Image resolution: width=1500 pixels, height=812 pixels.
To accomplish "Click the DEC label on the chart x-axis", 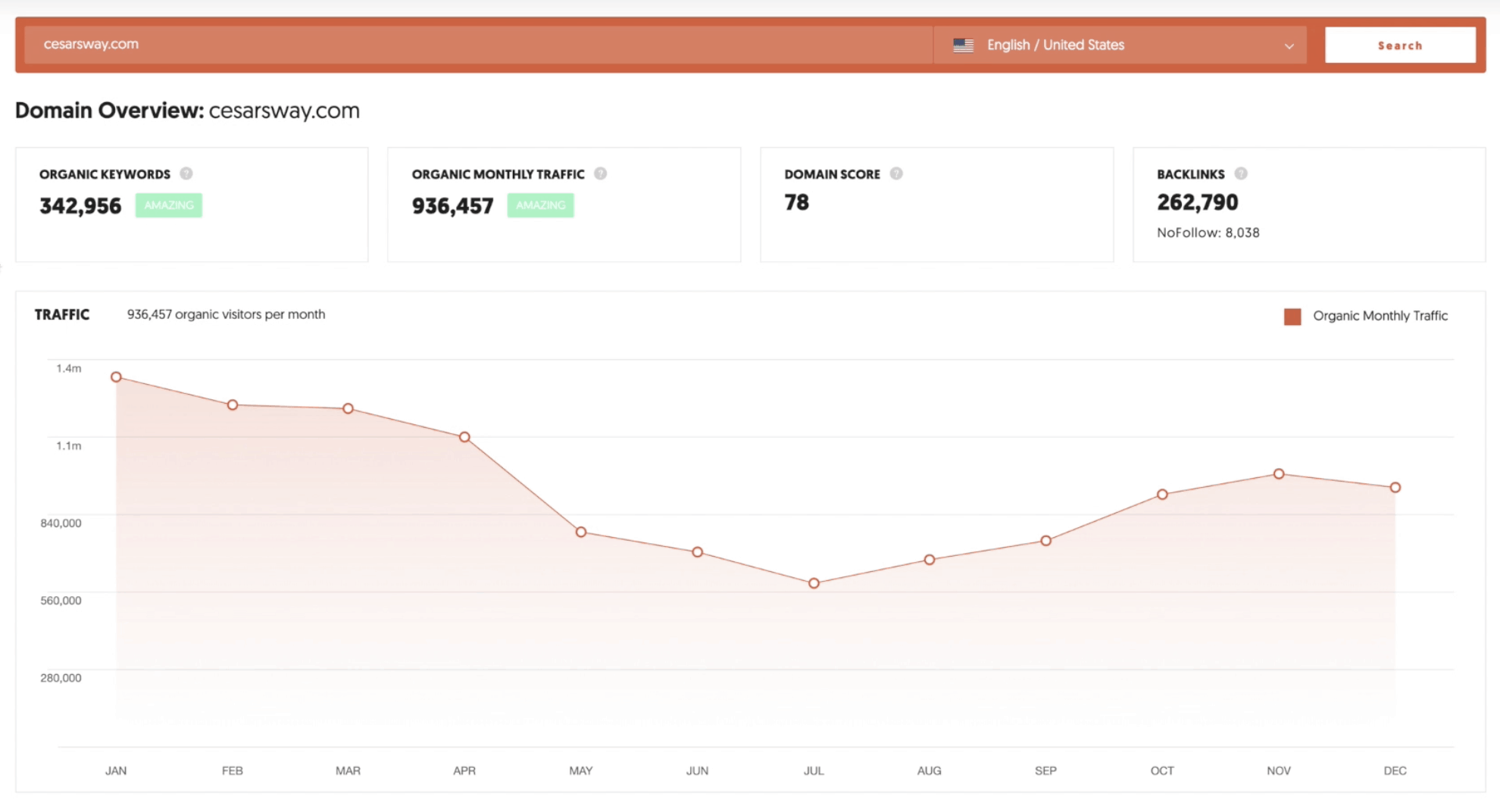I will [1395, 770].
